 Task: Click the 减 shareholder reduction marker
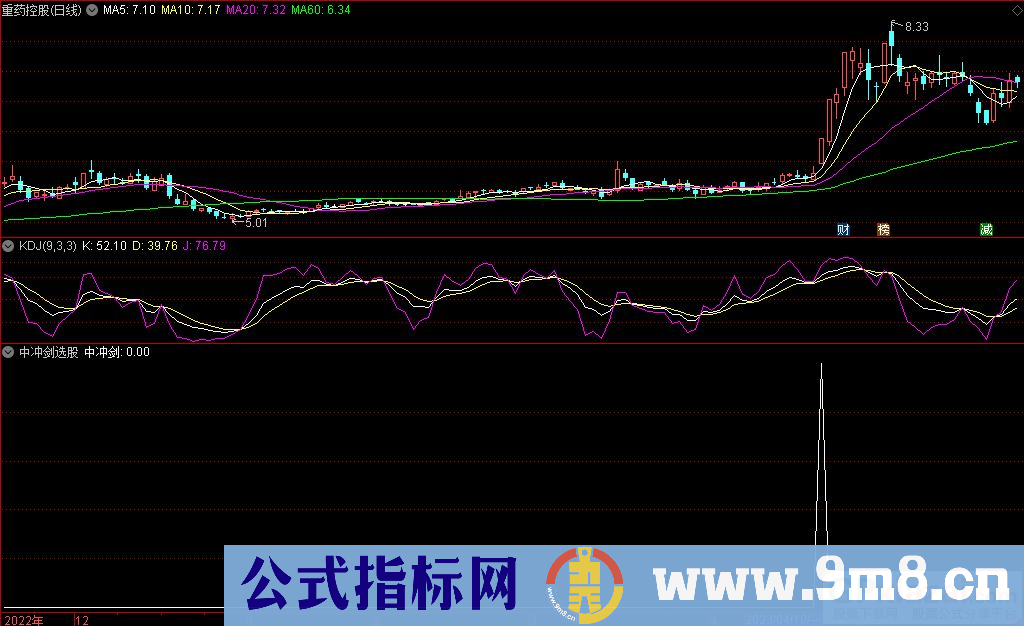pos(986,229)
